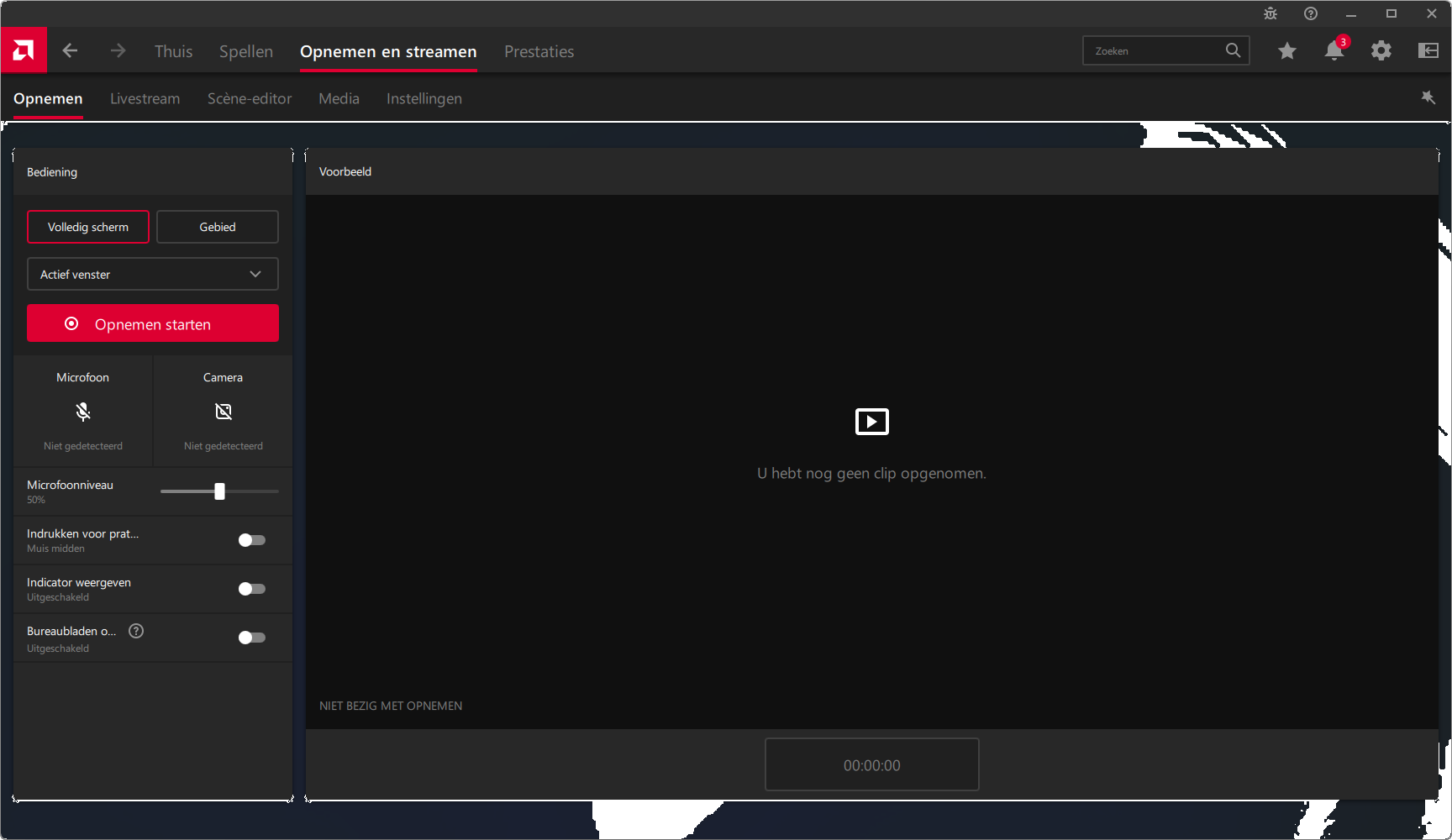Click Opnemen starten button
This screenshot has height=840, width=1452.
coord(153,323)
